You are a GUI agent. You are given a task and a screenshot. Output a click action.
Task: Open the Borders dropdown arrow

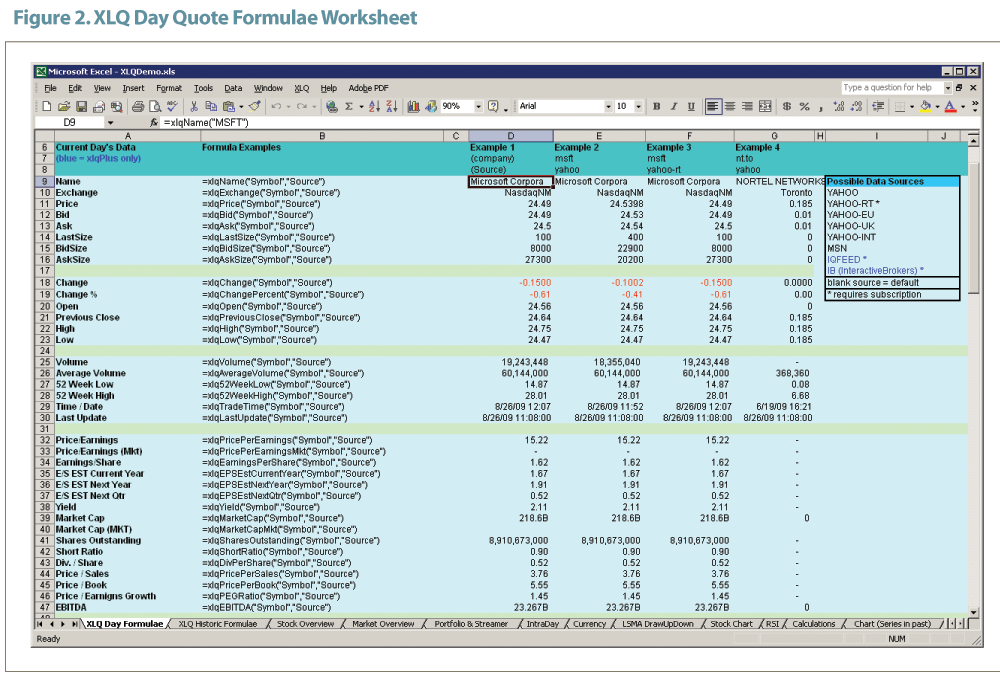pos(912,107)
